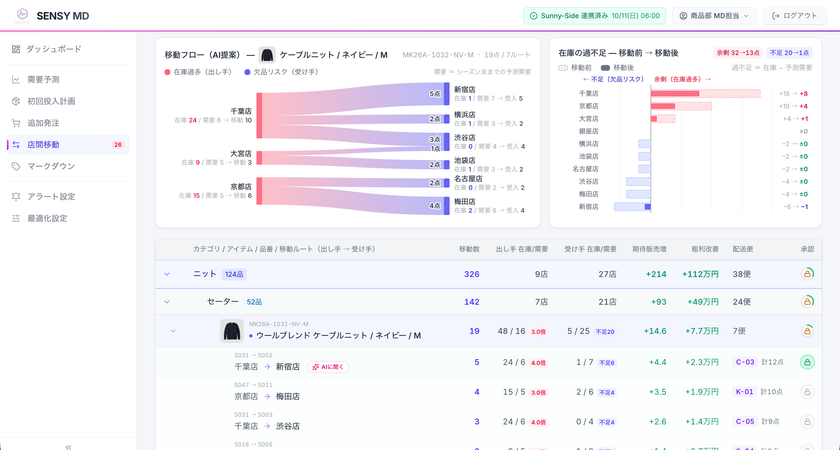
Task: Click the 4点 flow label to 梅田店
Action: [435, 206]
